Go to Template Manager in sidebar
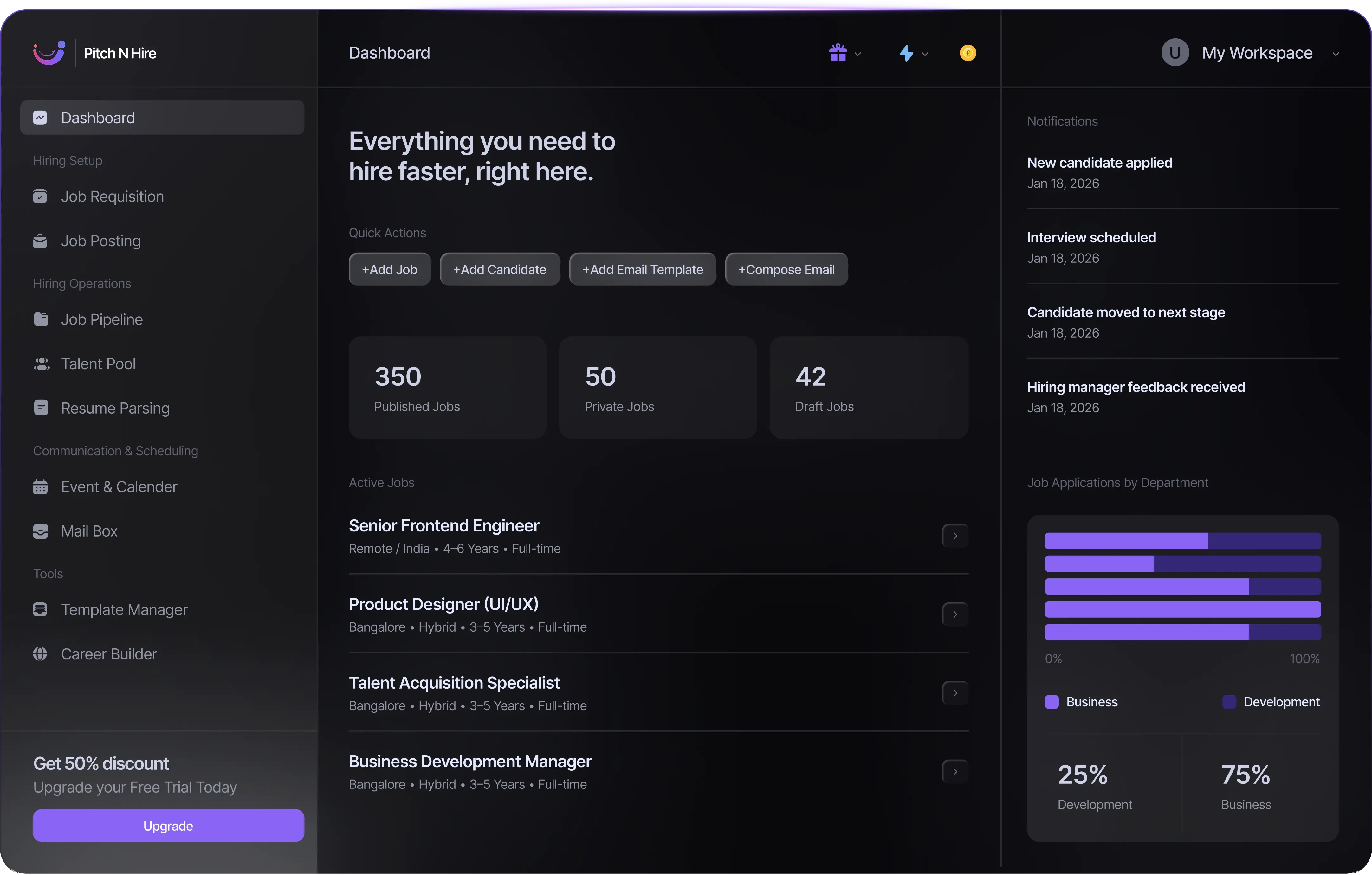 tap(124, 609)
